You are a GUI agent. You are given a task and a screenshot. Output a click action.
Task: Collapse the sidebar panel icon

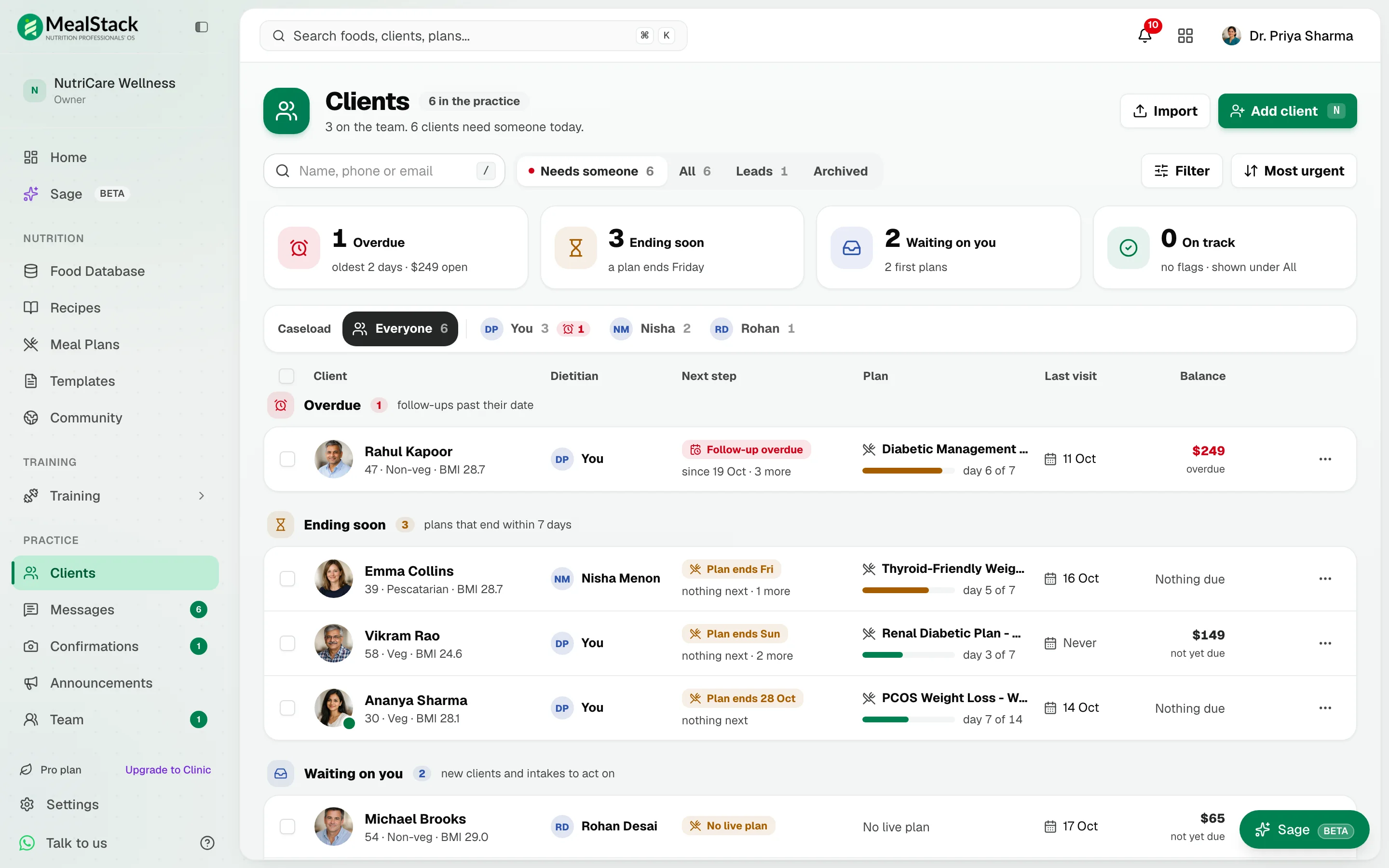tap(201, 27)
